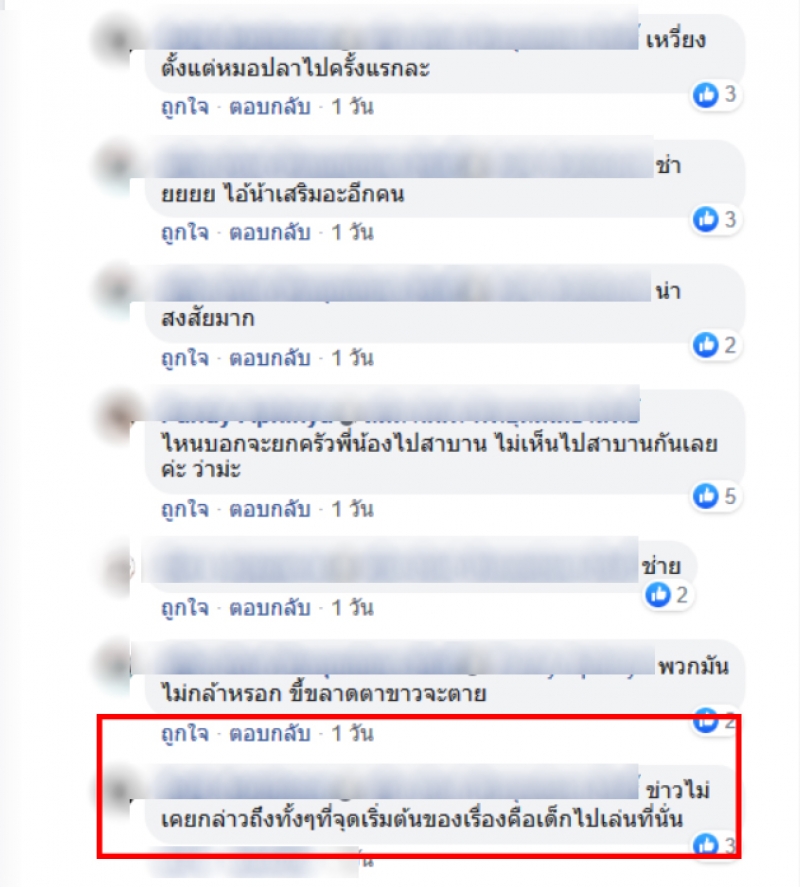Image resolution: width=800 pixels, height=887 pixels.
Task: Click like reaction icon on highlighted last comment
Action: tap(706, 845)
